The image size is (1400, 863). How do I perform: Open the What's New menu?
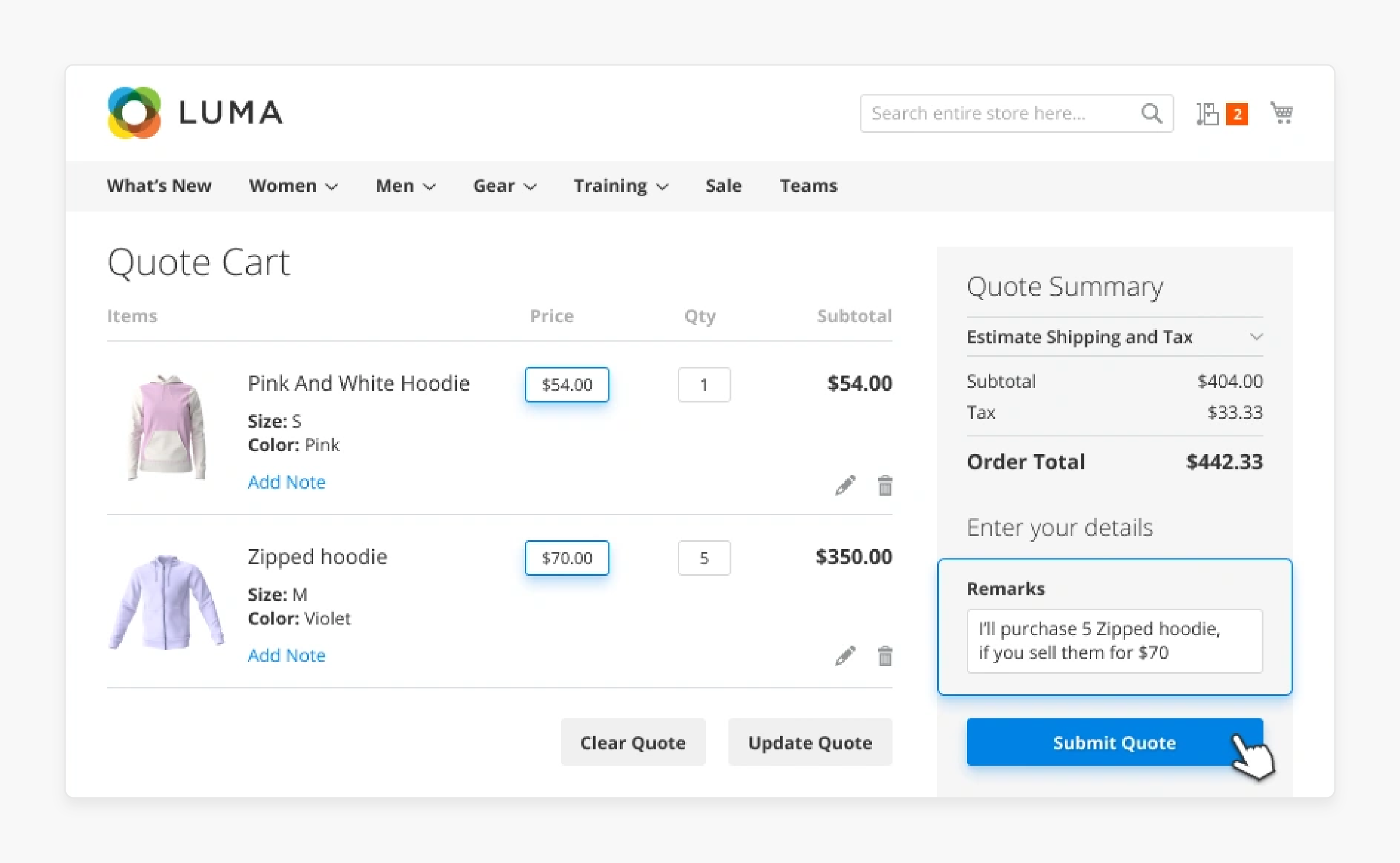pos(159,186)
